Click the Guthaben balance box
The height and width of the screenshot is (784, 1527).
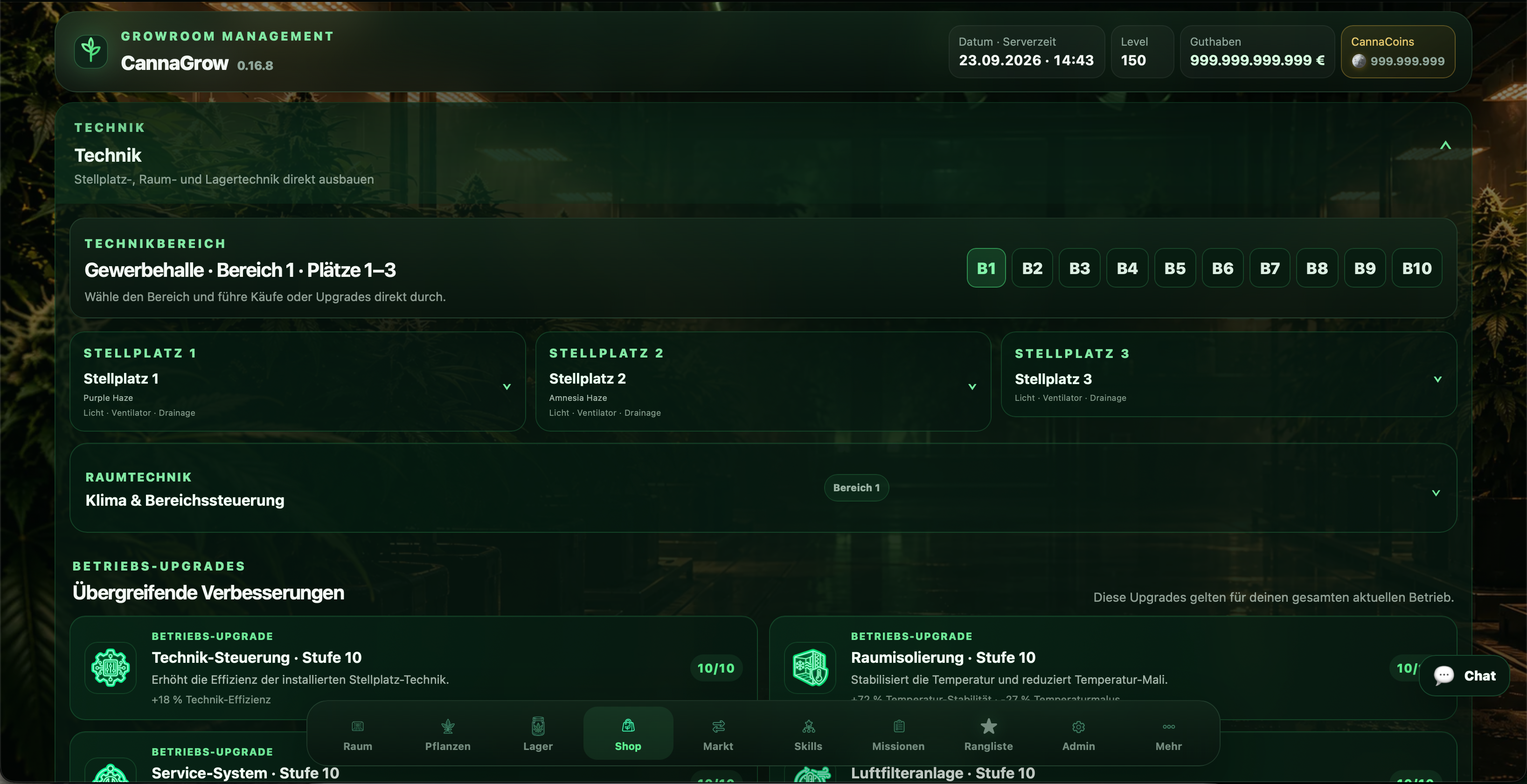coord(1256,52)
